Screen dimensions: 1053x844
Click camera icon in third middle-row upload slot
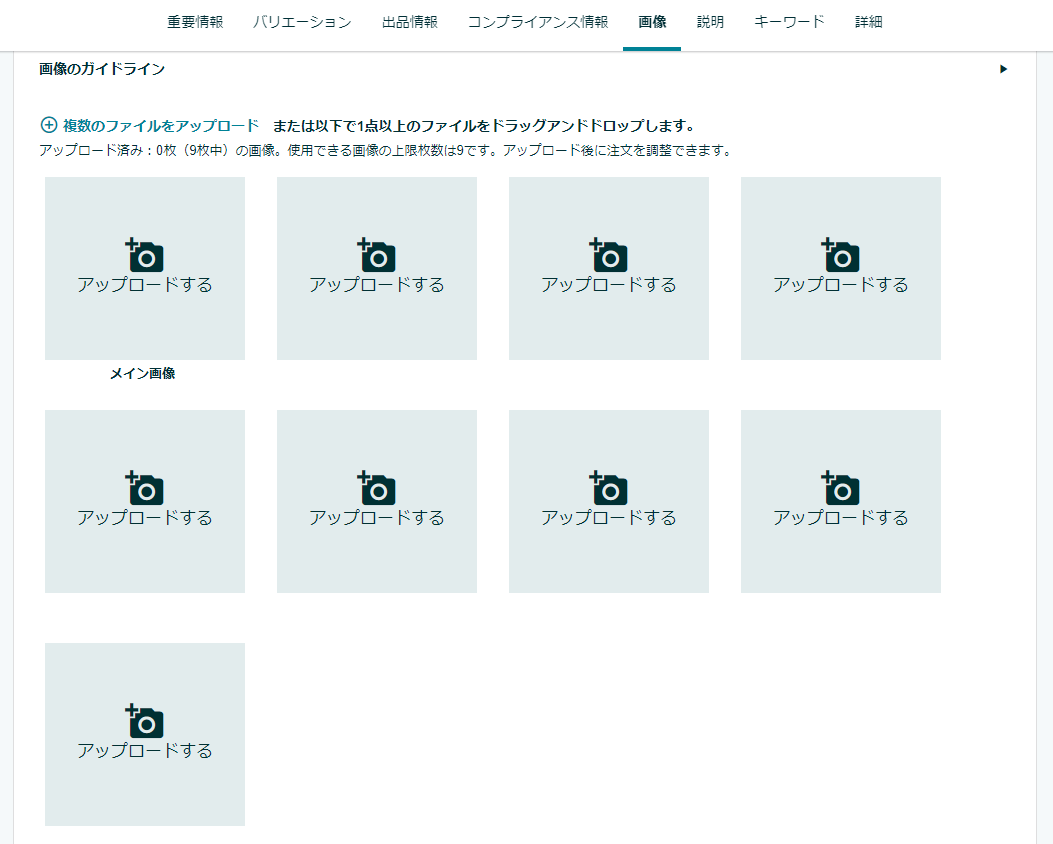(x=609, y=488)
